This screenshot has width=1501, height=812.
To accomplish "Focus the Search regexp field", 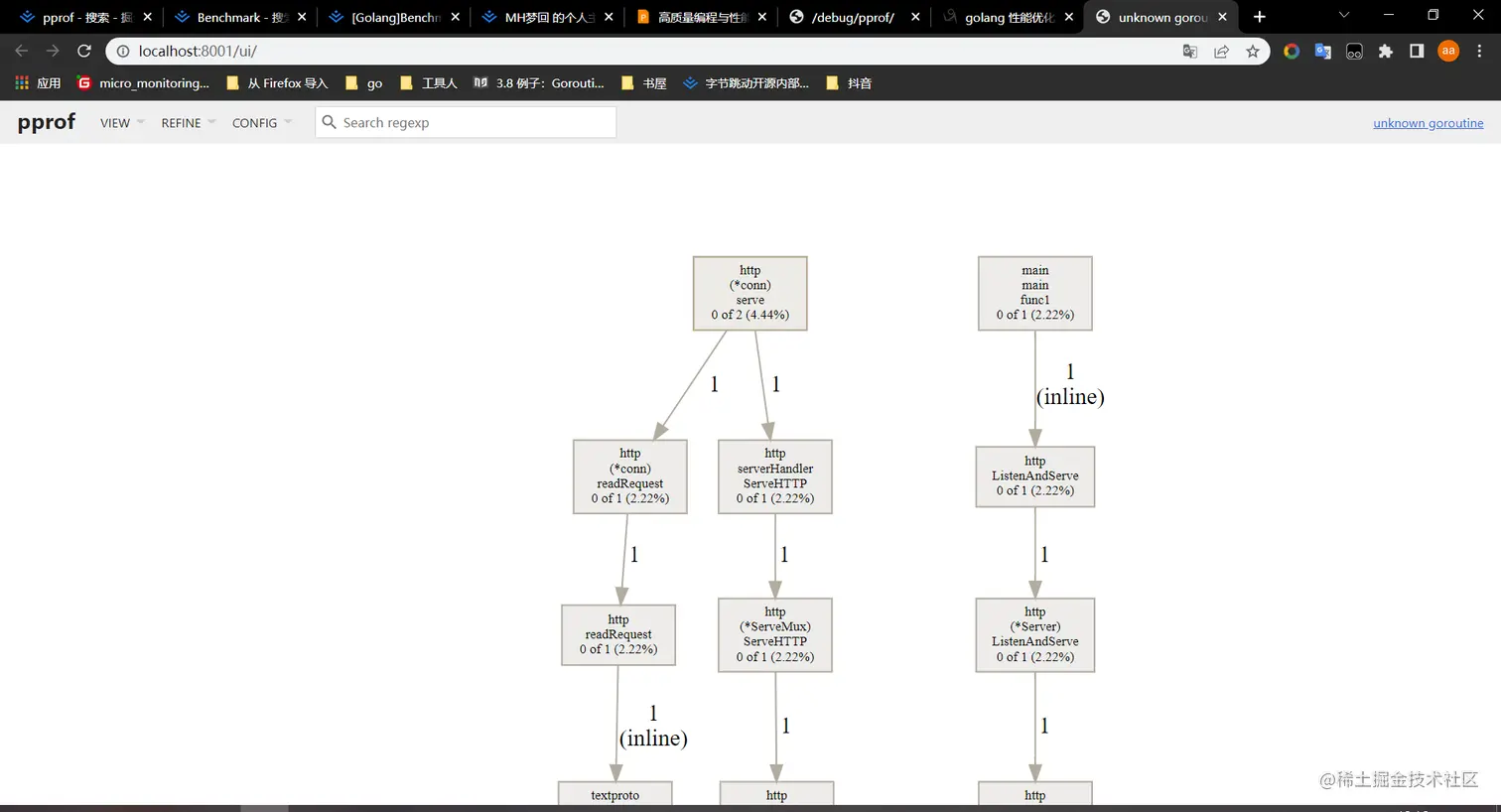I will coord(466,122).
